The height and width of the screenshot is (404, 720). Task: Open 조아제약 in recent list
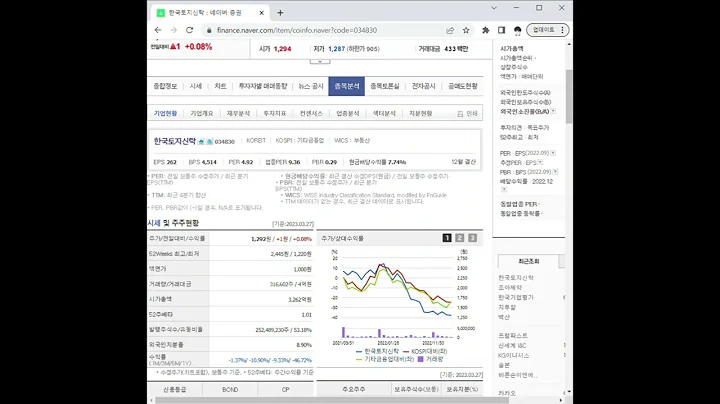[x=510, y=287]
